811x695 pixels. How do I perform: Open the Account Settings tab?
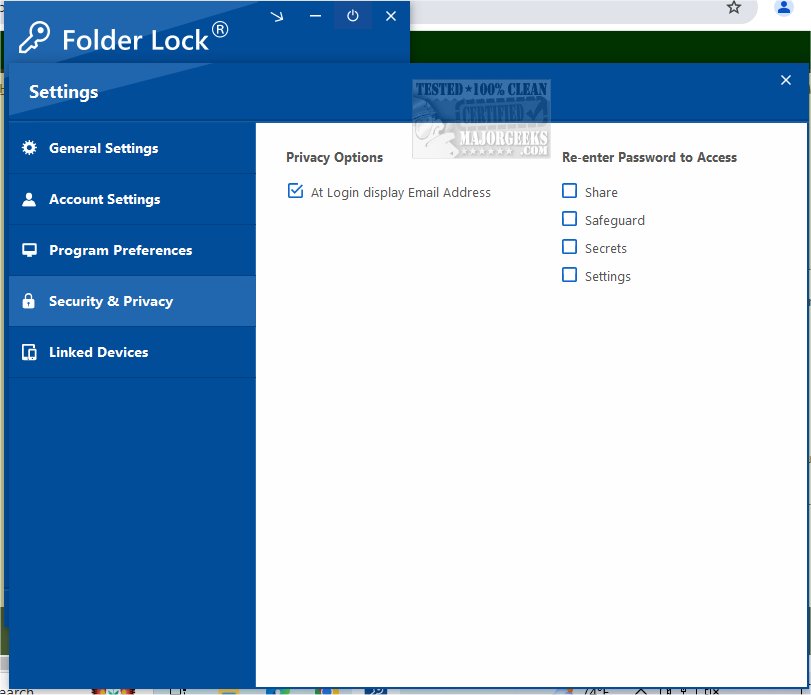coord(132,199)
